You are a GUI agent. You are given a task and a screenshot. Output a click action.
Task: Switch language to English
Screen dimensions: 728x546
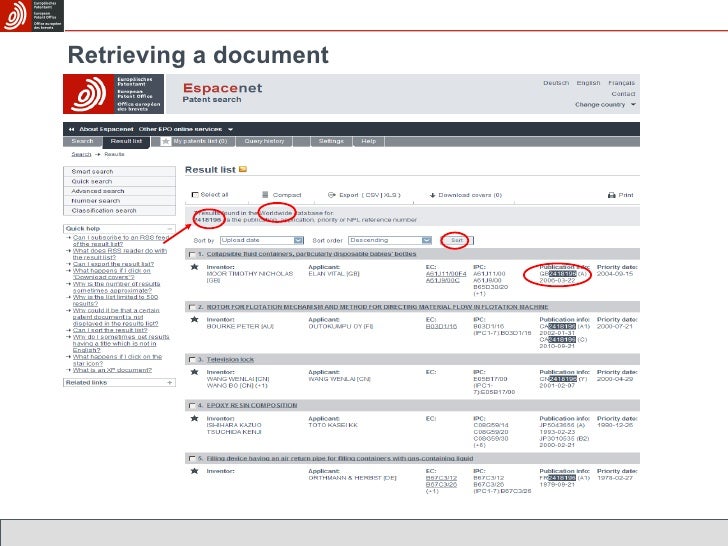tap(588, 83)
